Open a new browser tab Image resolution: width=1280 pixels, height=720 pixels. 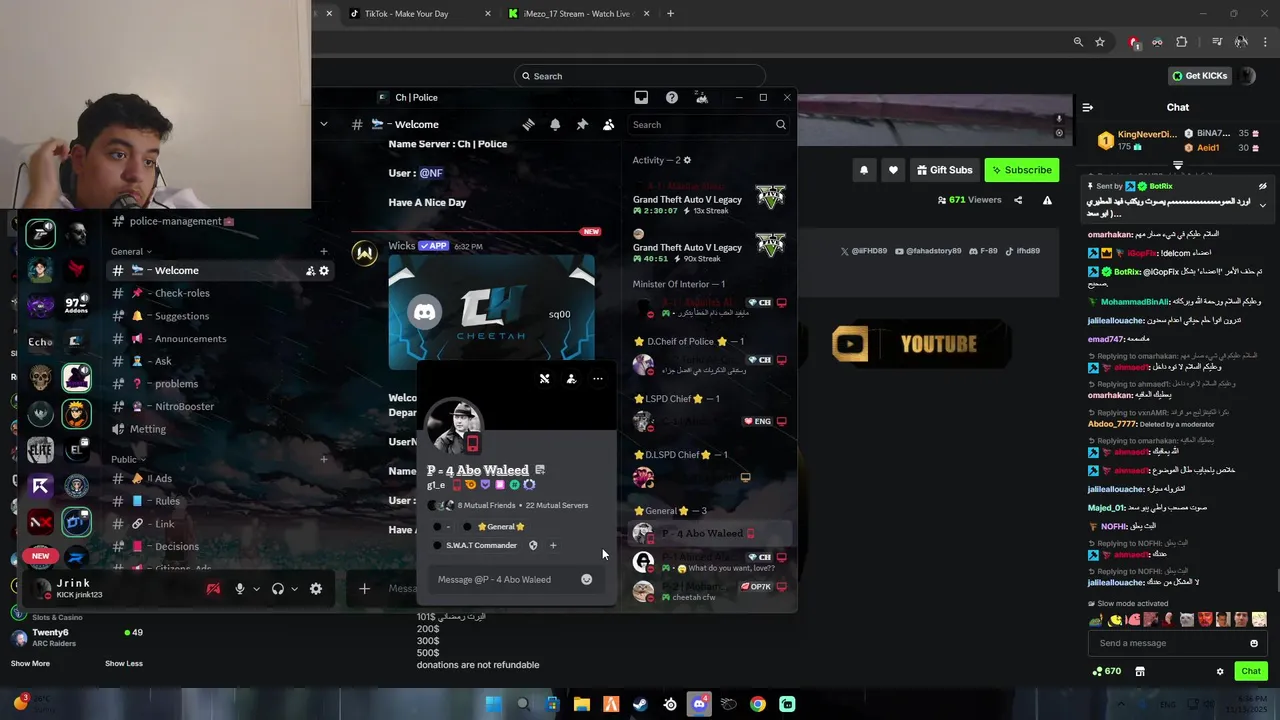(x=670, y=14)
